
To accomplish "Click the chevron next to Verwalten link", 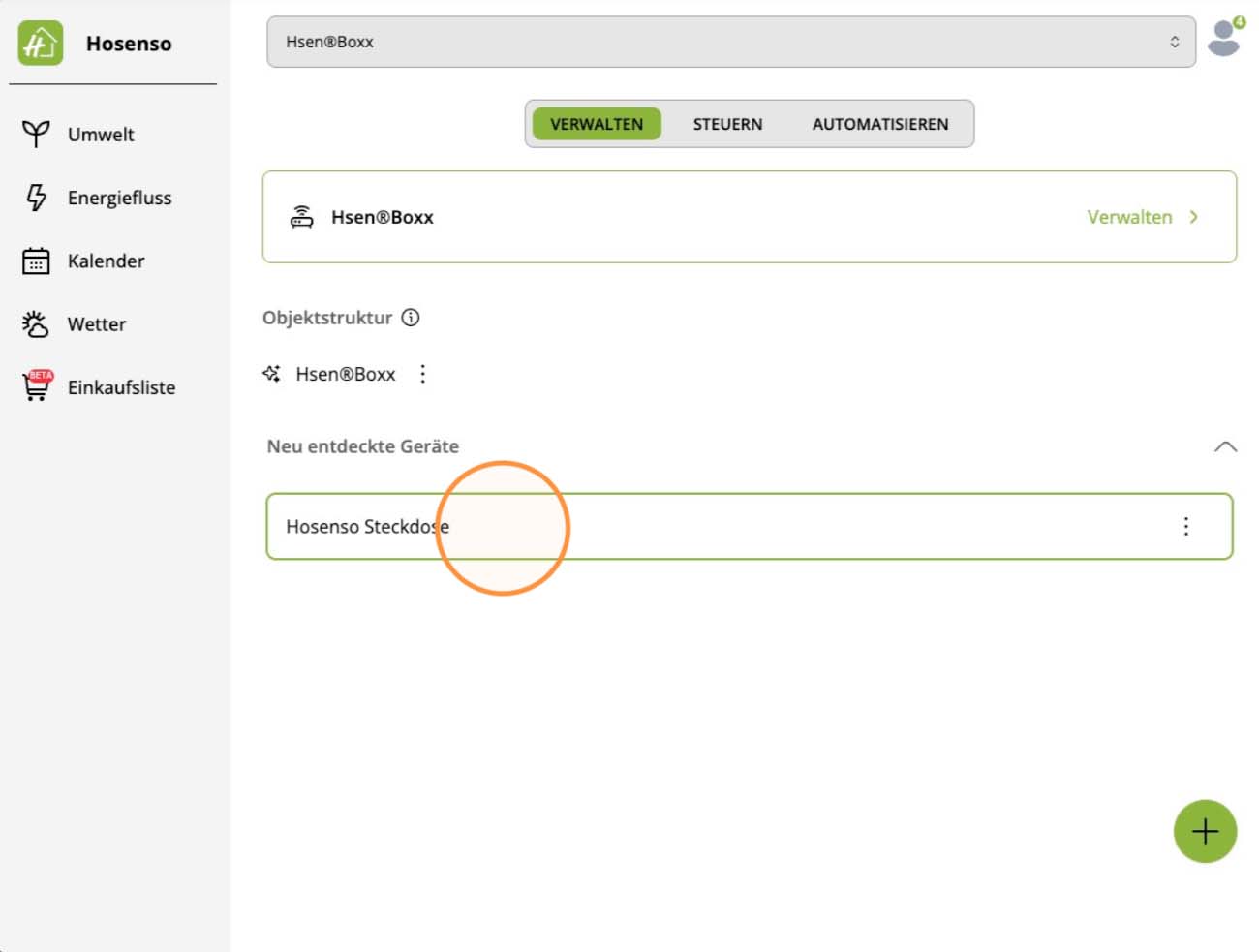I will [1194, 217].
